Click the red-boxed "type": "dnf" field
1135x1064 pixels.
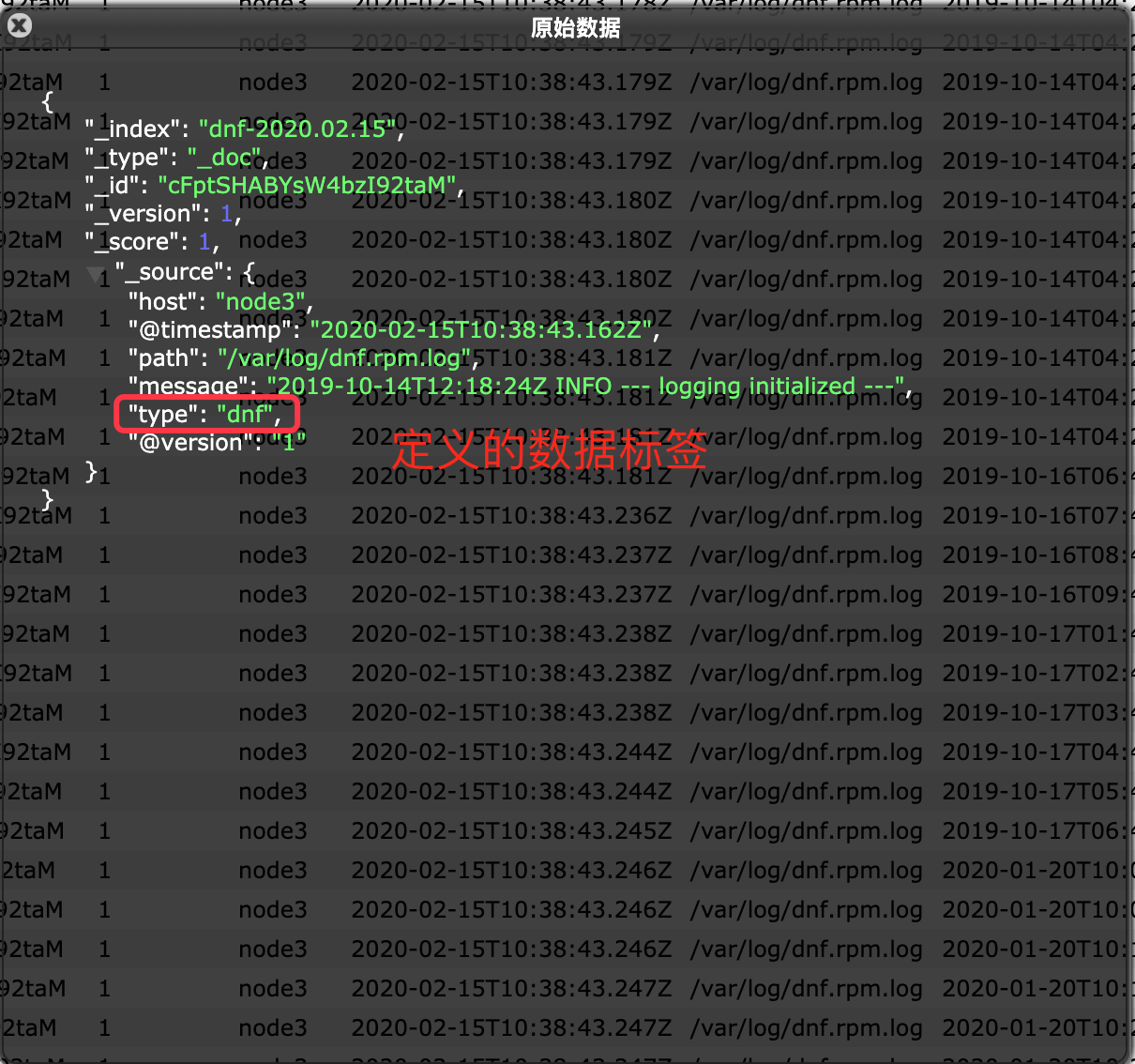click(x=205, y=414)
